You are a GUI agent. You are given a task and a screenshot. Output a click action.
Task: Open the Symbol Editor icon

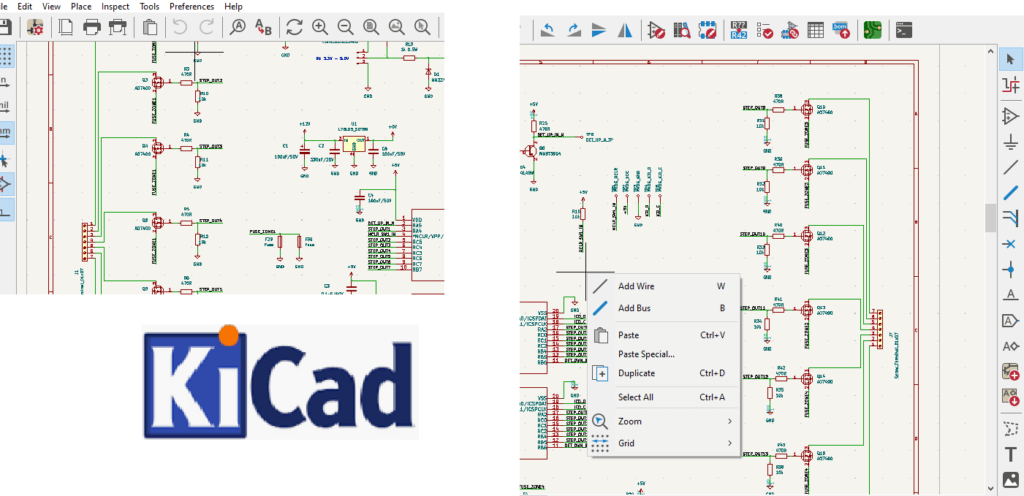[x=656, y=30]
